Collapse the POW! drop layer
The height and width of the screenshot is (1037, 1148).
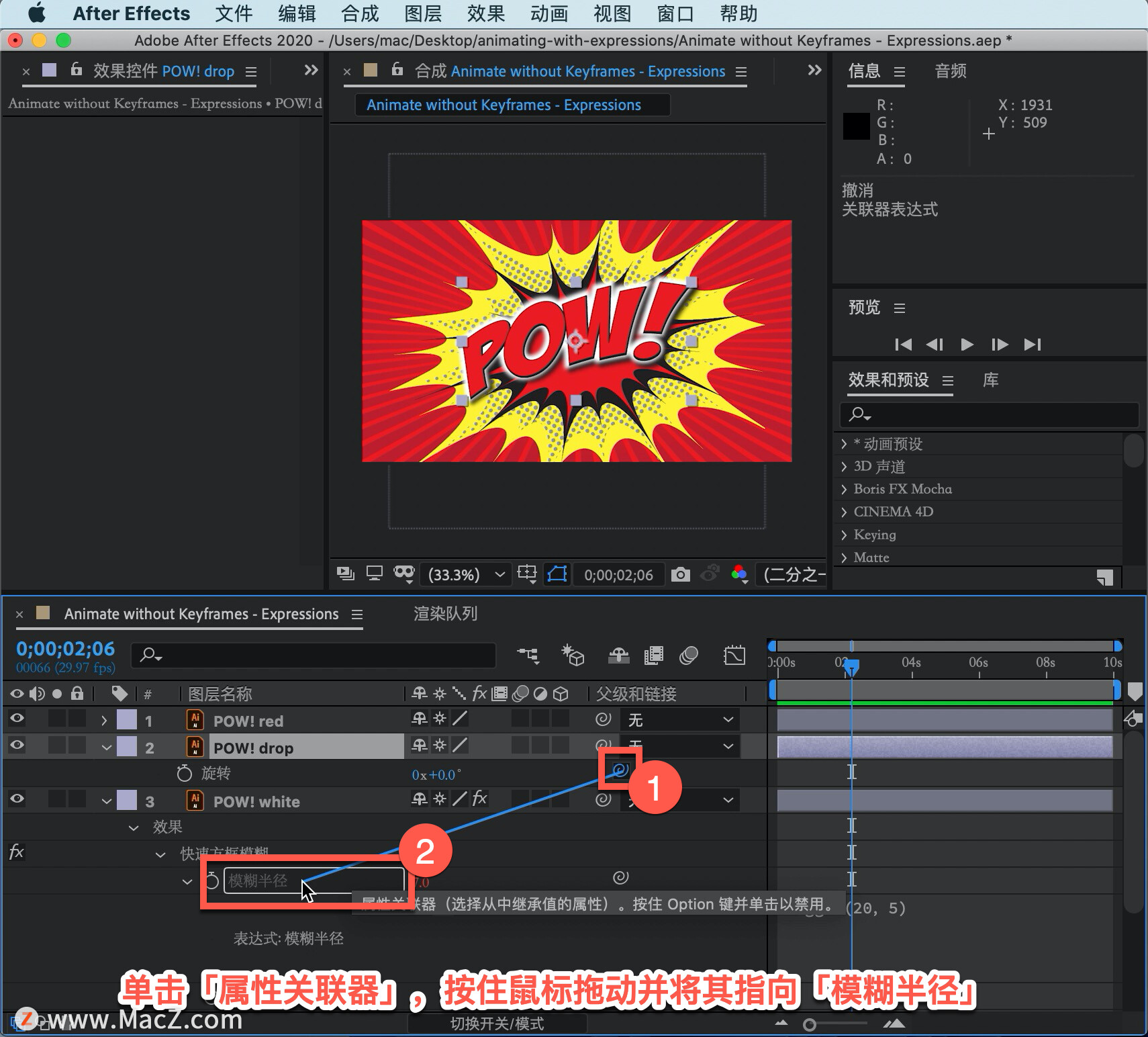point(106,747)
